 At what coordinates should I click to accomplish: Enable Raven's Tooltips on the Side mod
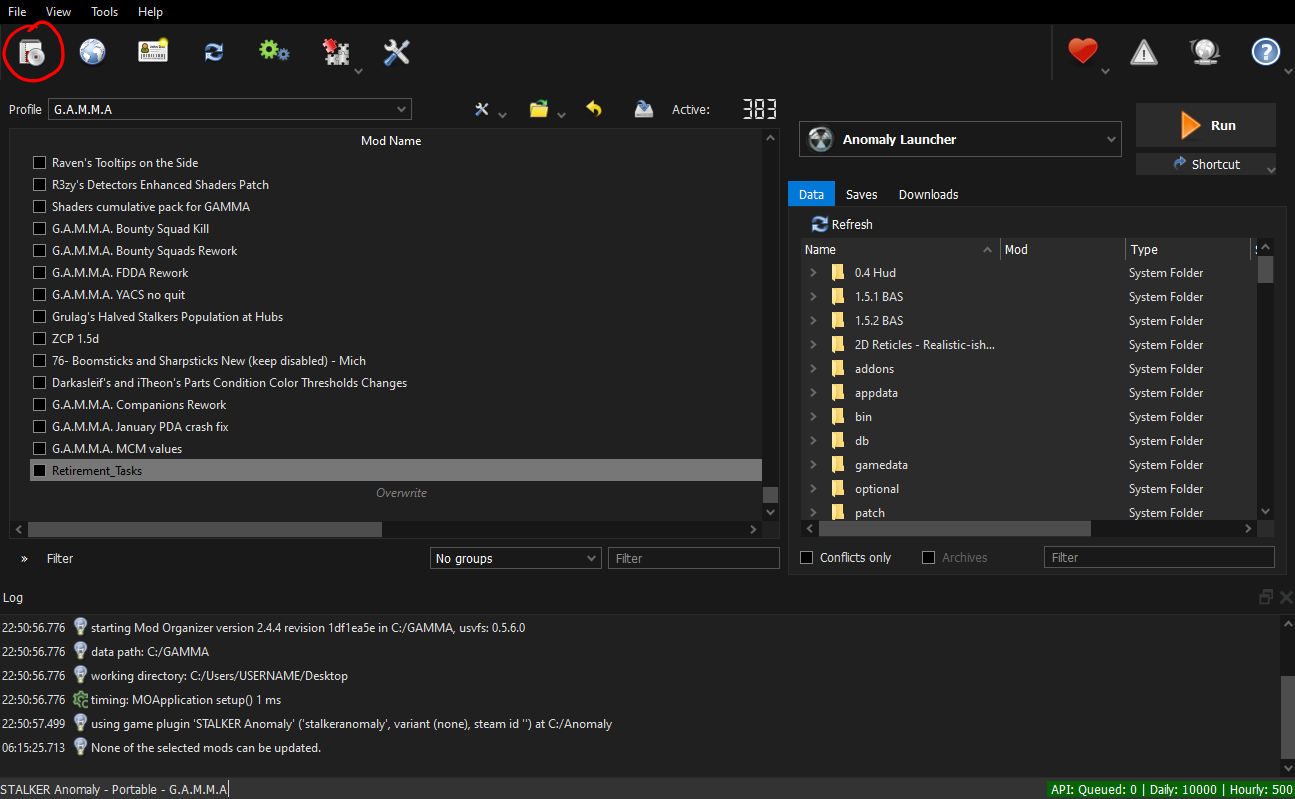38,162
